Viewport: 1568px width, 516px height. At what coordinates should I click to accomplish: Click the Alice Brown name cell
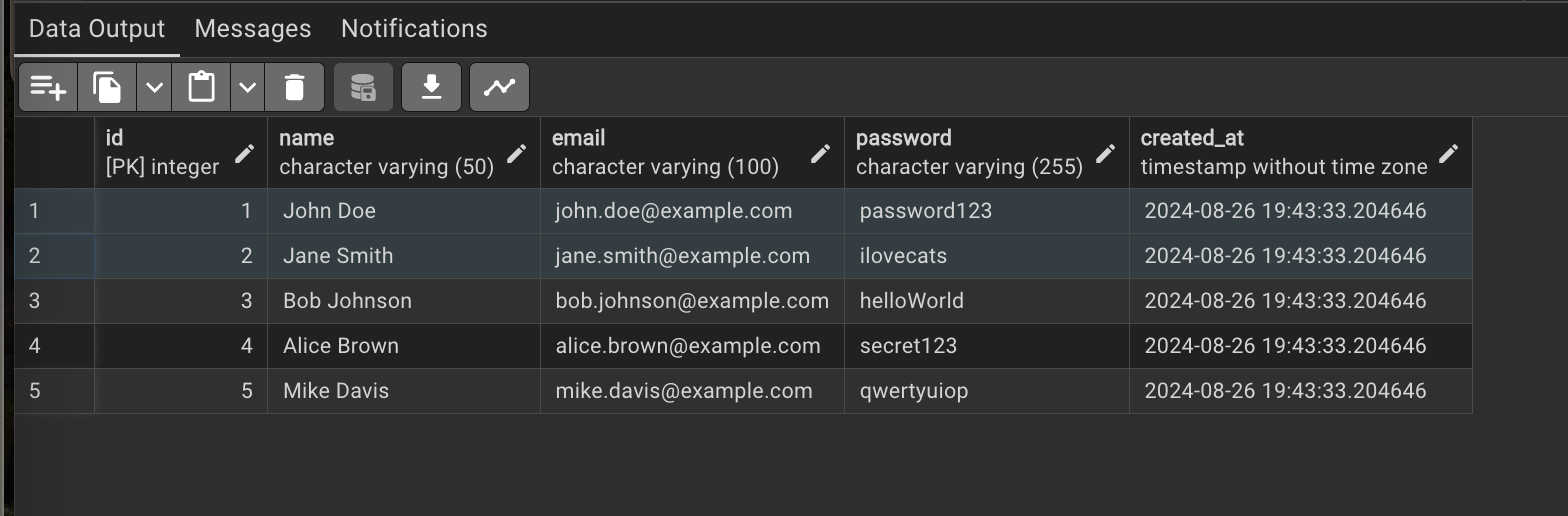[341, 346]
